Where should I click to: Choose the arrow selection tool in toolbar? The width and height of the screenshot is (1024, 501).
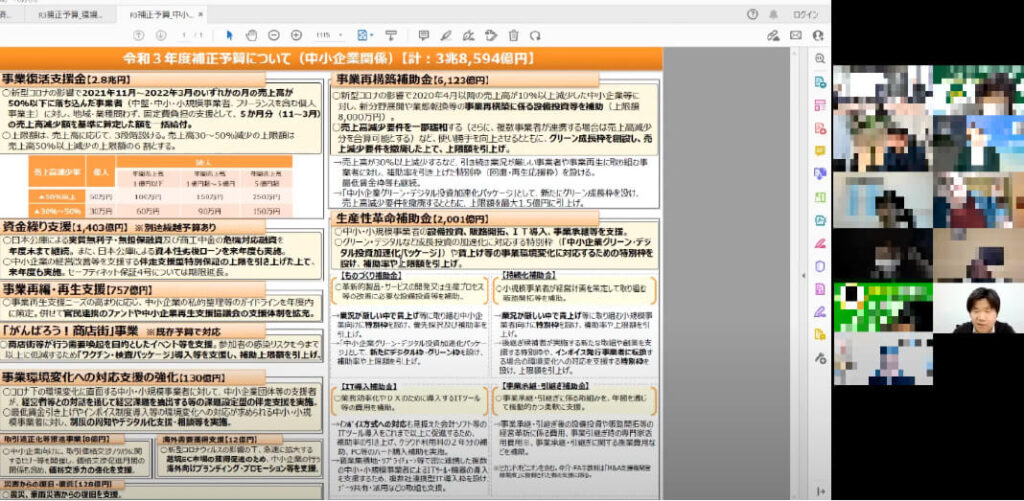click(x=229, y=35)
